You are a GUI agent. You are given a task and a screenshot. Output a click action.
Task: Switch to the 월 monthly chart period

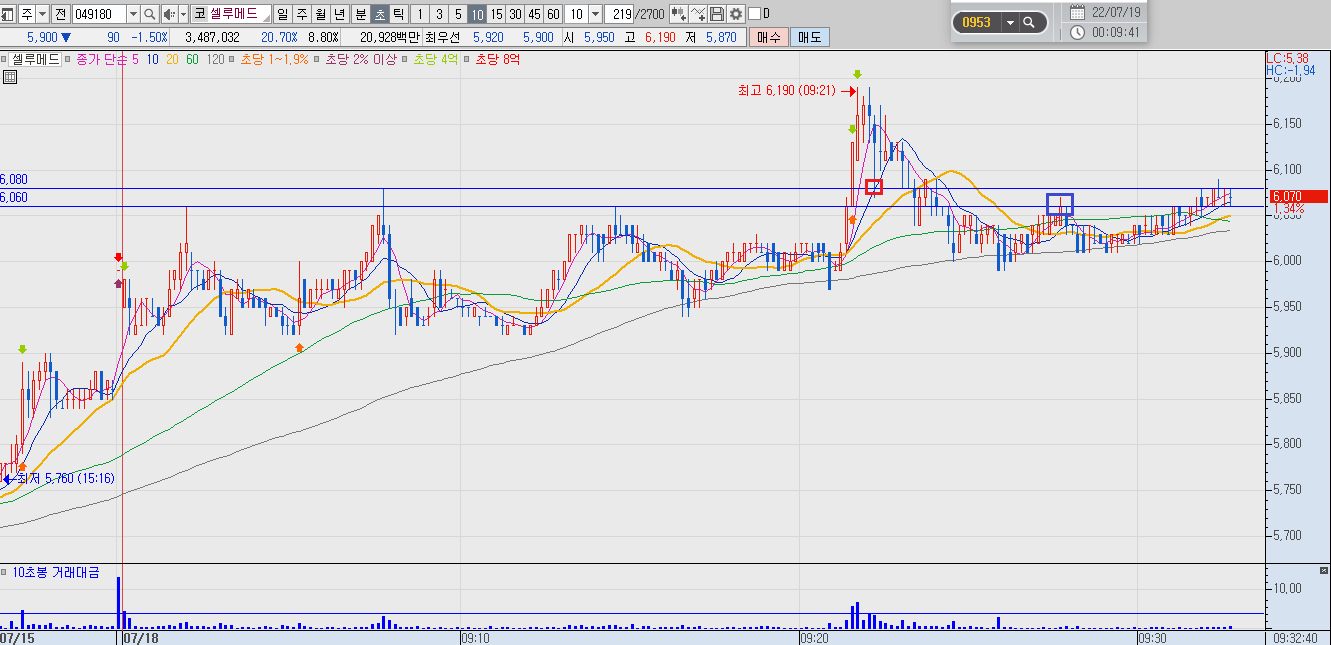click(x=320, y=14)
